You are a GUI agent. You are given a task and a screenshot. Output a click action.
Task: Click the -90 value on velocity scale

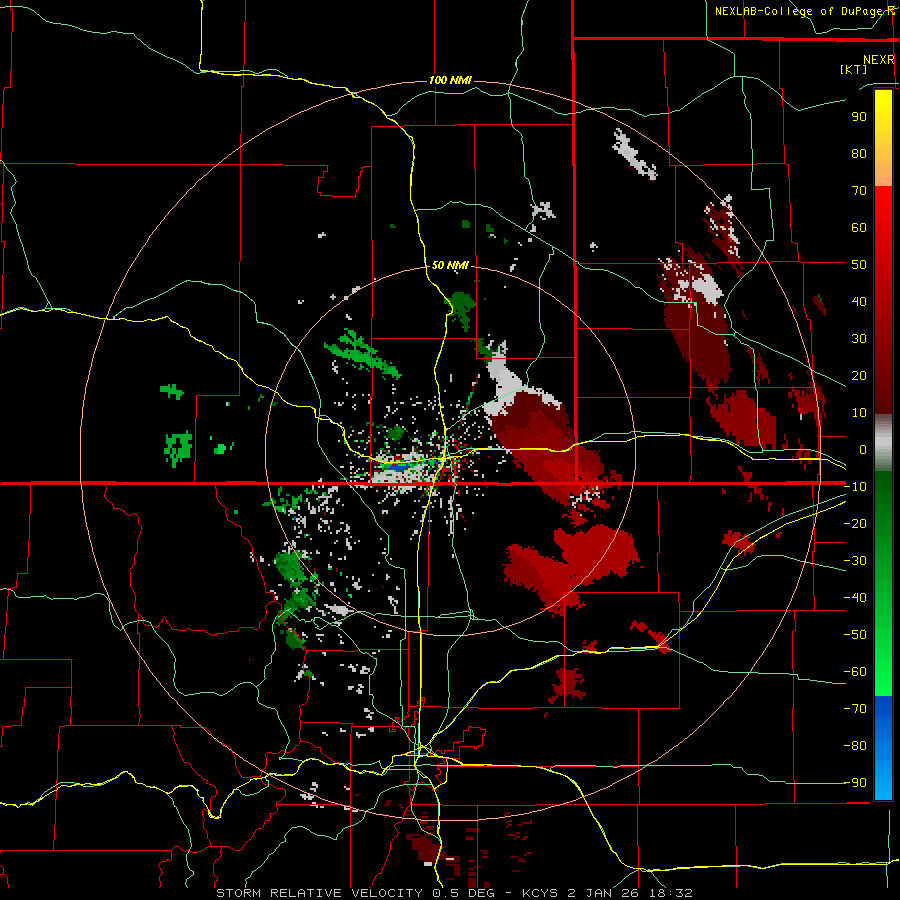[x=855, y=783]
